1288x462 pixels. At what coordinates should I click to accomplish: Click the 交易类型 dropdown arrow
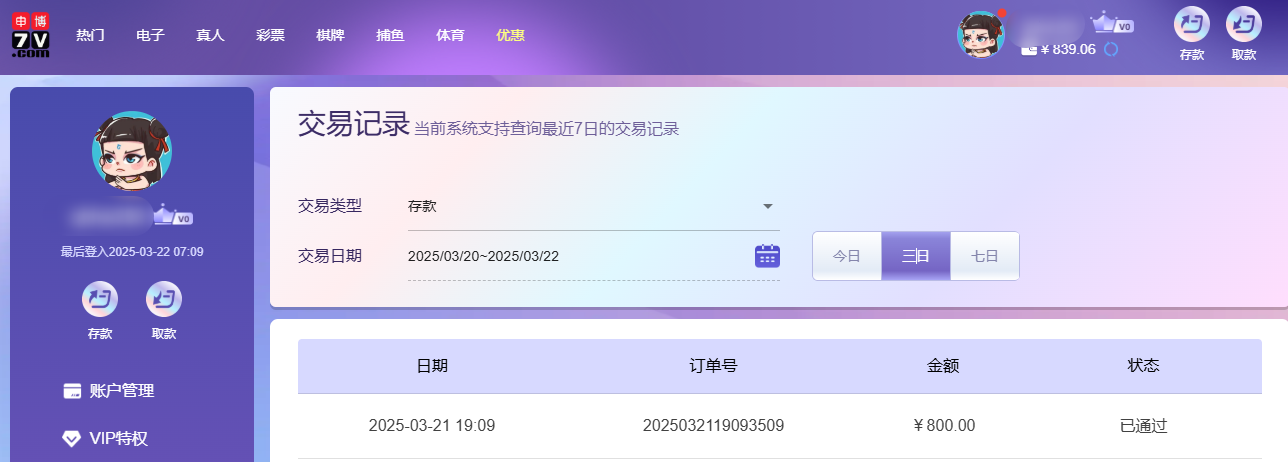(x=768, y=207)
